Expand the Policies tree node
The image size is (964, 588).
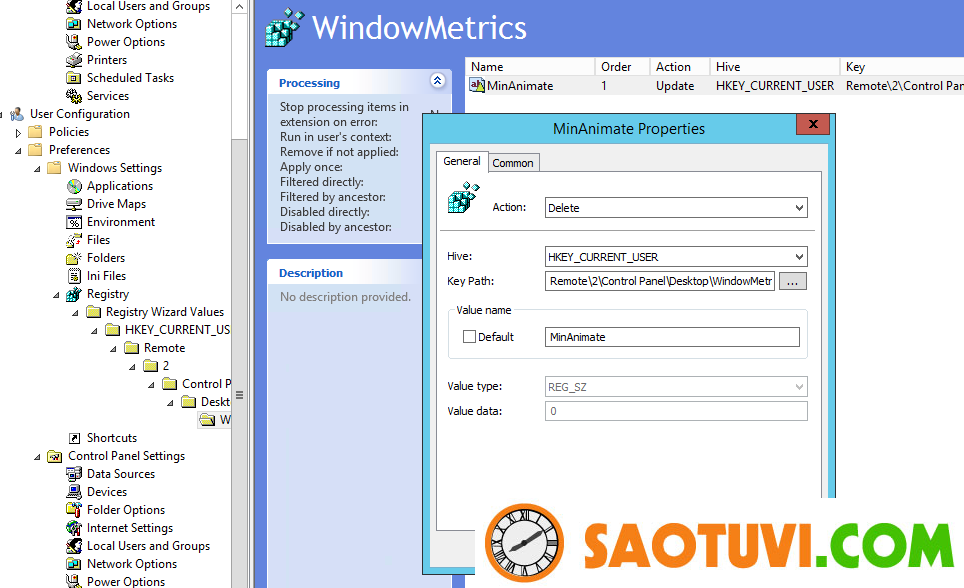(18, 132)
